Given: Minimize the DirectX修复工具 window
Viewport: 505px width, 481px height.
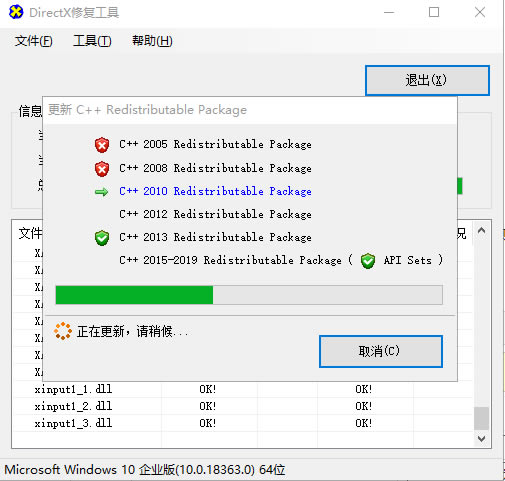Looking at the screenshot, I should pyautogui.click(x=389, y=13).
